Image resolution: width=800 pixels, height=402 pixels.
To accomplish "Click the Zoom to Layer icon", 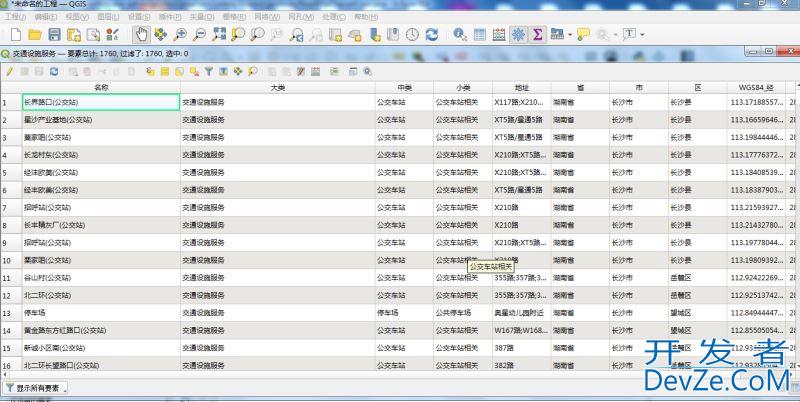I will (257, 34).
